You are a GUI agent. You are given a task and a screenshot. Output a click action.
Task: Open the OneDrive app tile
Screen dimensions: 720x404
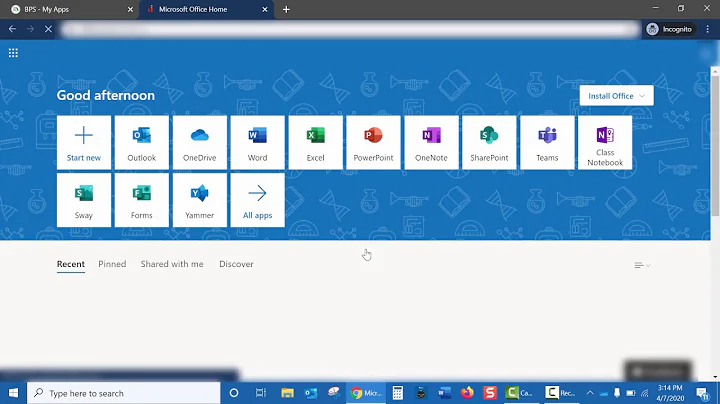click(x=199, y=142)
